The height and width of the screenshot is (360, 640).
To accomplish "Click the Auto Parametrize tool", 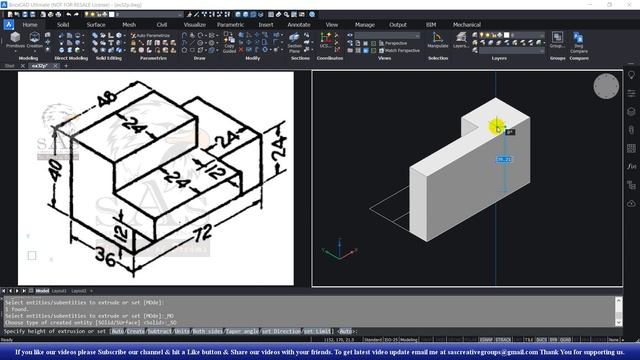I will pyautogui.click(x=150, y=36).
